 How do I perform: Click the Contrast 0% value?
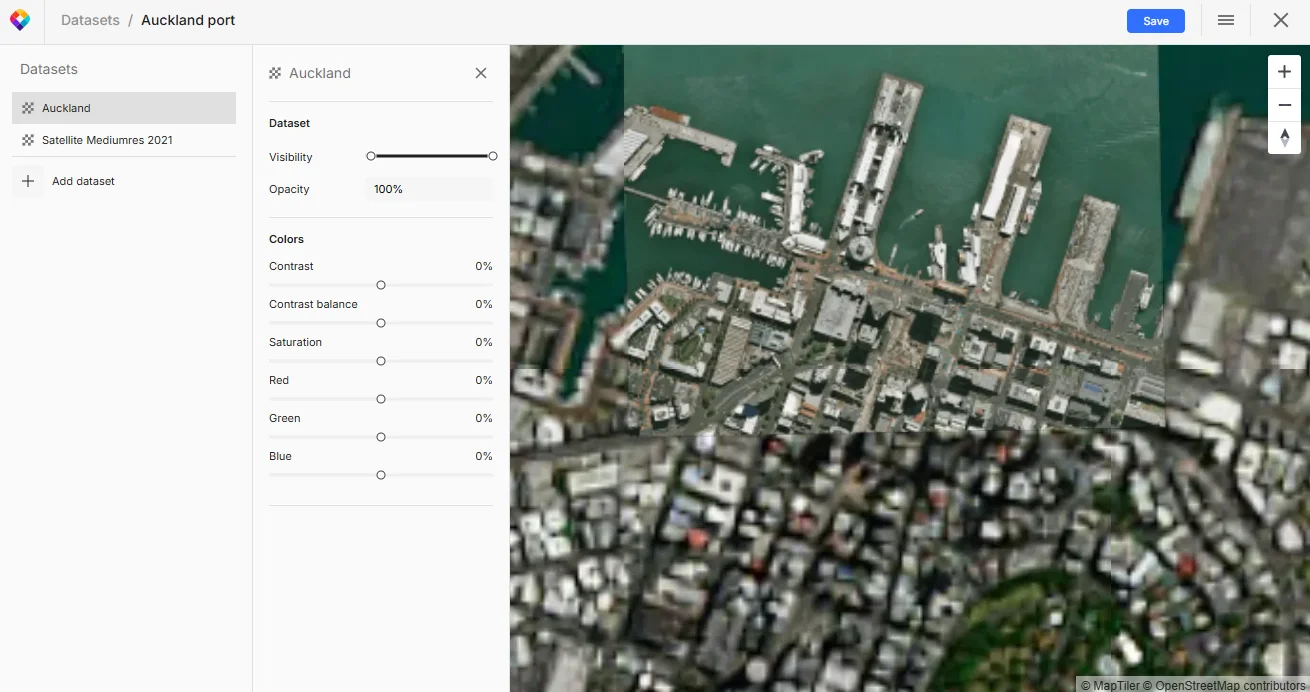click(484, 266)
